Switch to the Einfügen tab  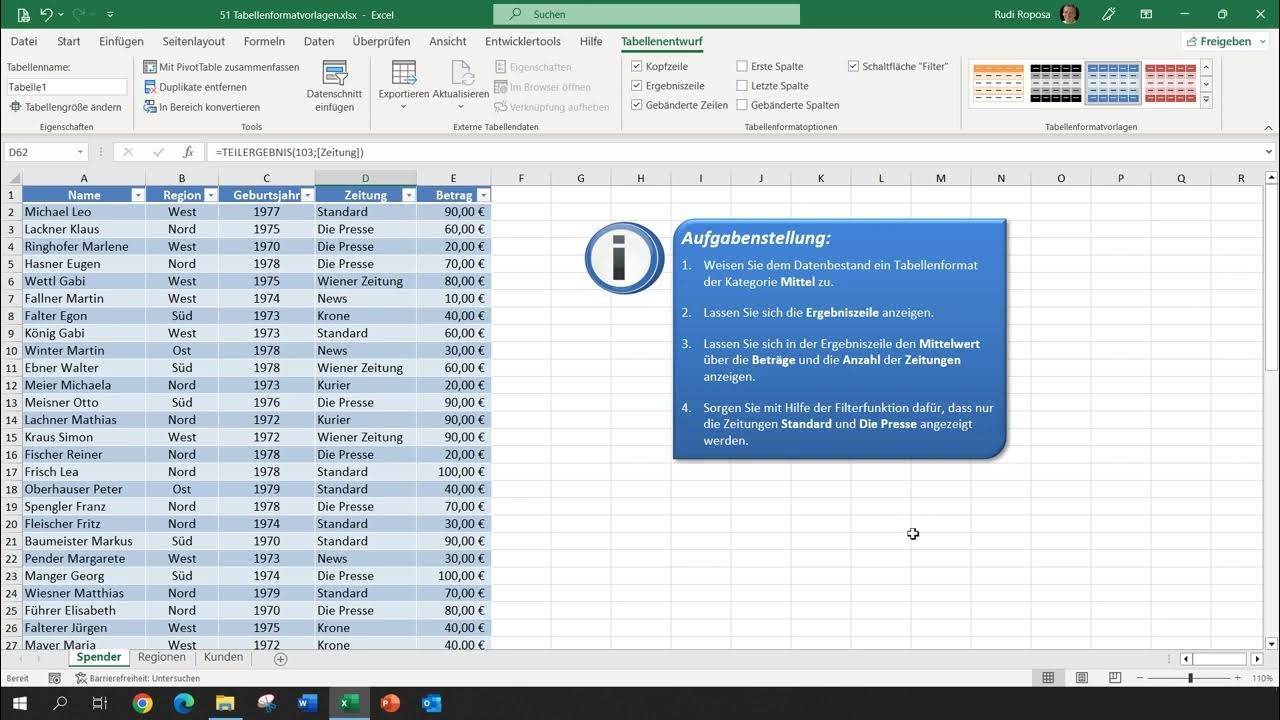pos(121,42)
